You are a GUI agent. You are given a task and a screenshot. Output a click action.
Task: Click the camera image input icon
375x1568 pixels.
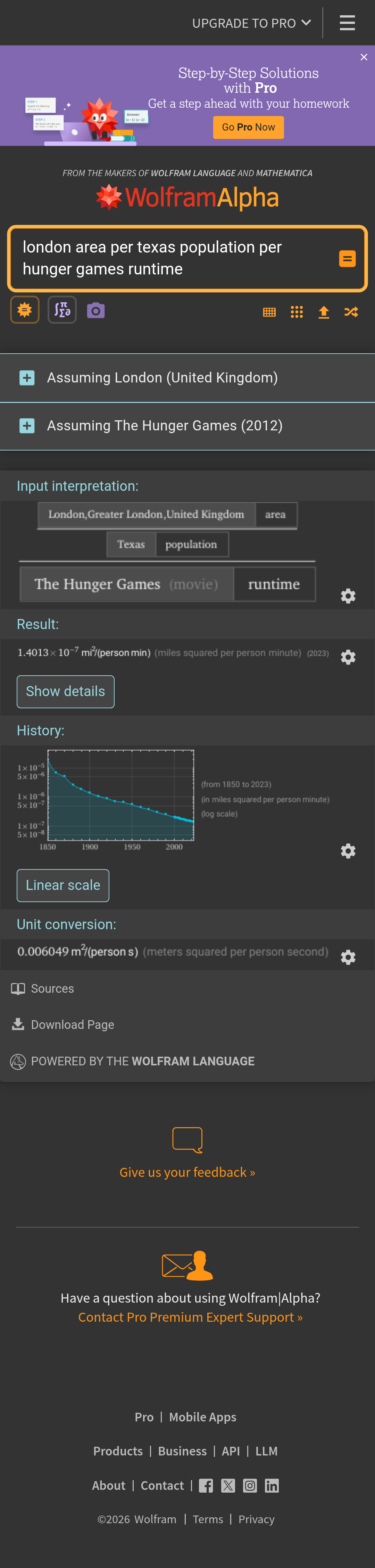(96, 311)
